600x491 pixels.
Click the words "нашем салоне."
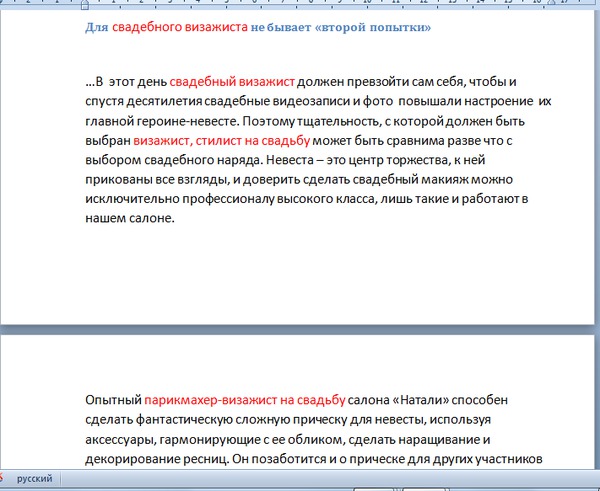click(x=130, y=218)
